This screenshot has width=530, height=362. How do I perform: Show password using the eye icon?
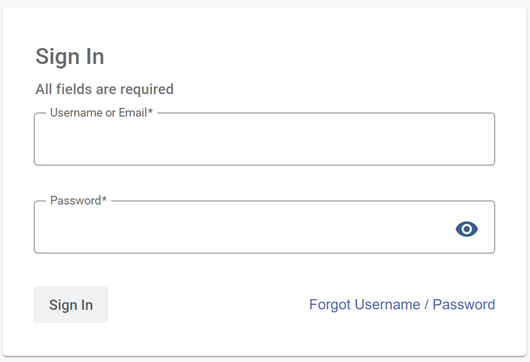[466, 229]
